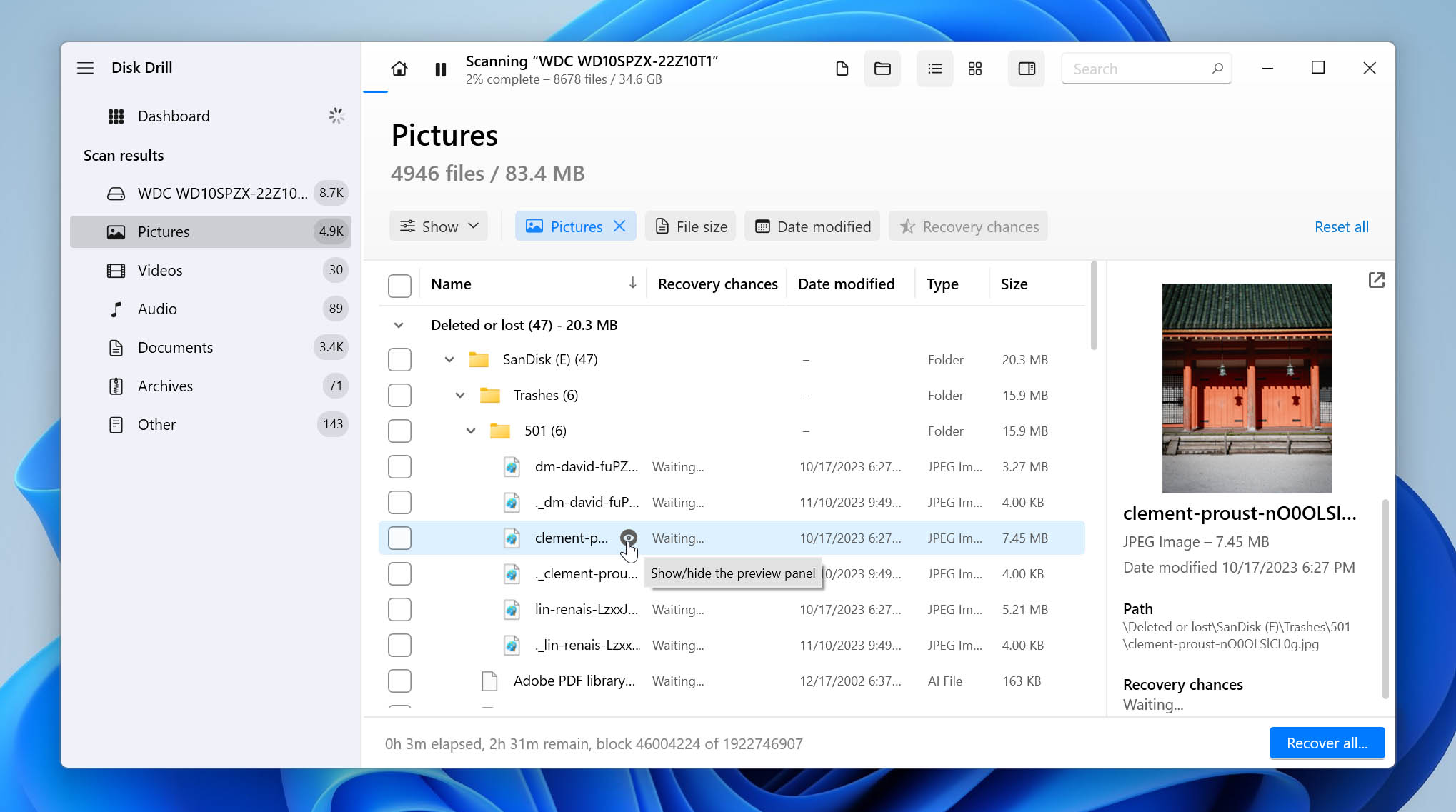This screenshot has height=812, width=1456.
Task: Click Reset all filters link
Action: point(1340,226)
